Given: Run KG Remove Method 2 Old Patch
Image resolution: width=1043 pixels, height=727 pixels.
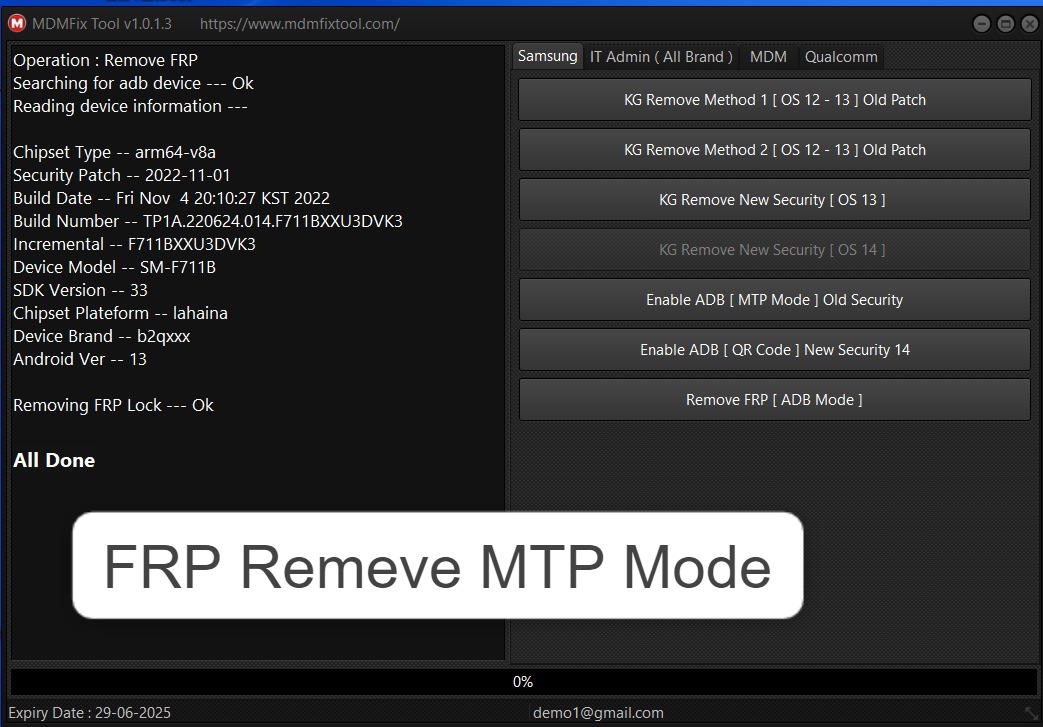Looking at the screenshot, I should pyautogui.click(x=774, y=149).
